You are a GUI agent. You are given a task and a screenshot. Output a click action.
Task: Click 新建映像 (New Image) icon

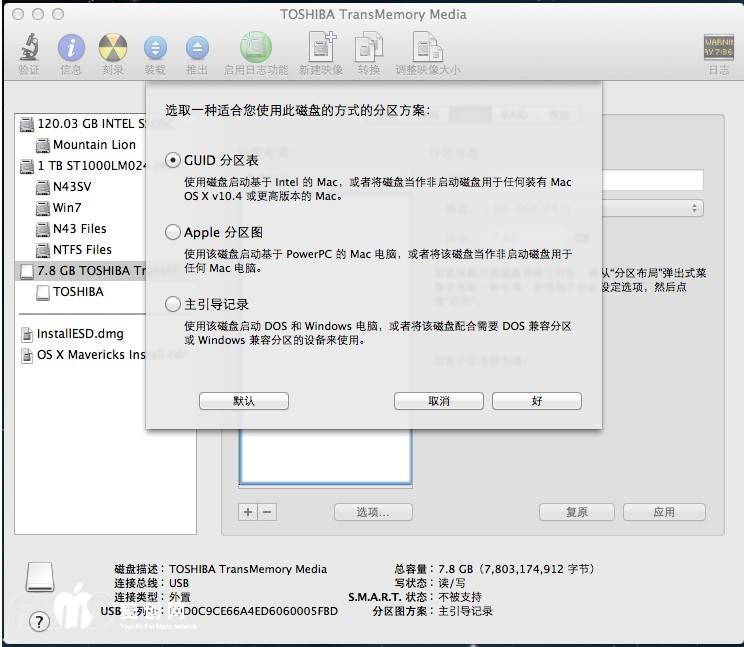tap(321, 48)
